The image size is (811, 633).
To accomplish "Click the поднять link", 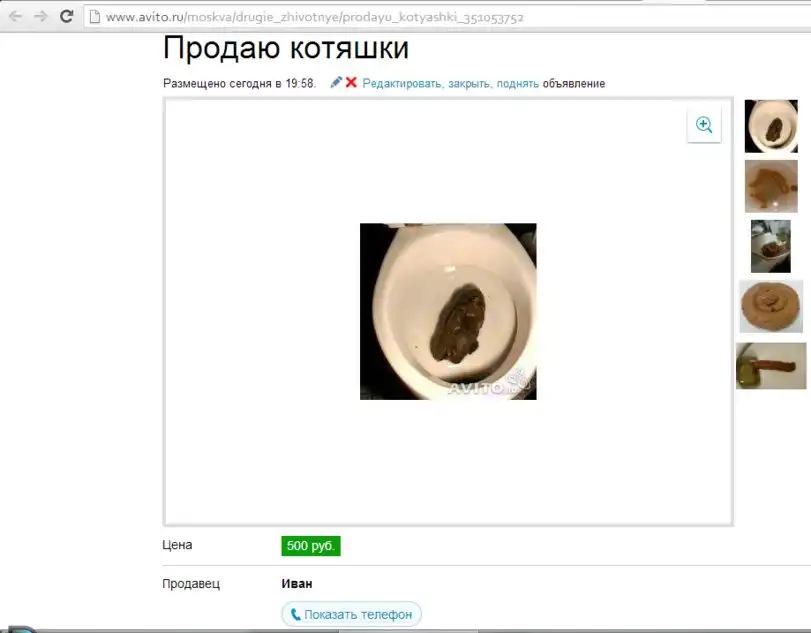I will 517,84.
